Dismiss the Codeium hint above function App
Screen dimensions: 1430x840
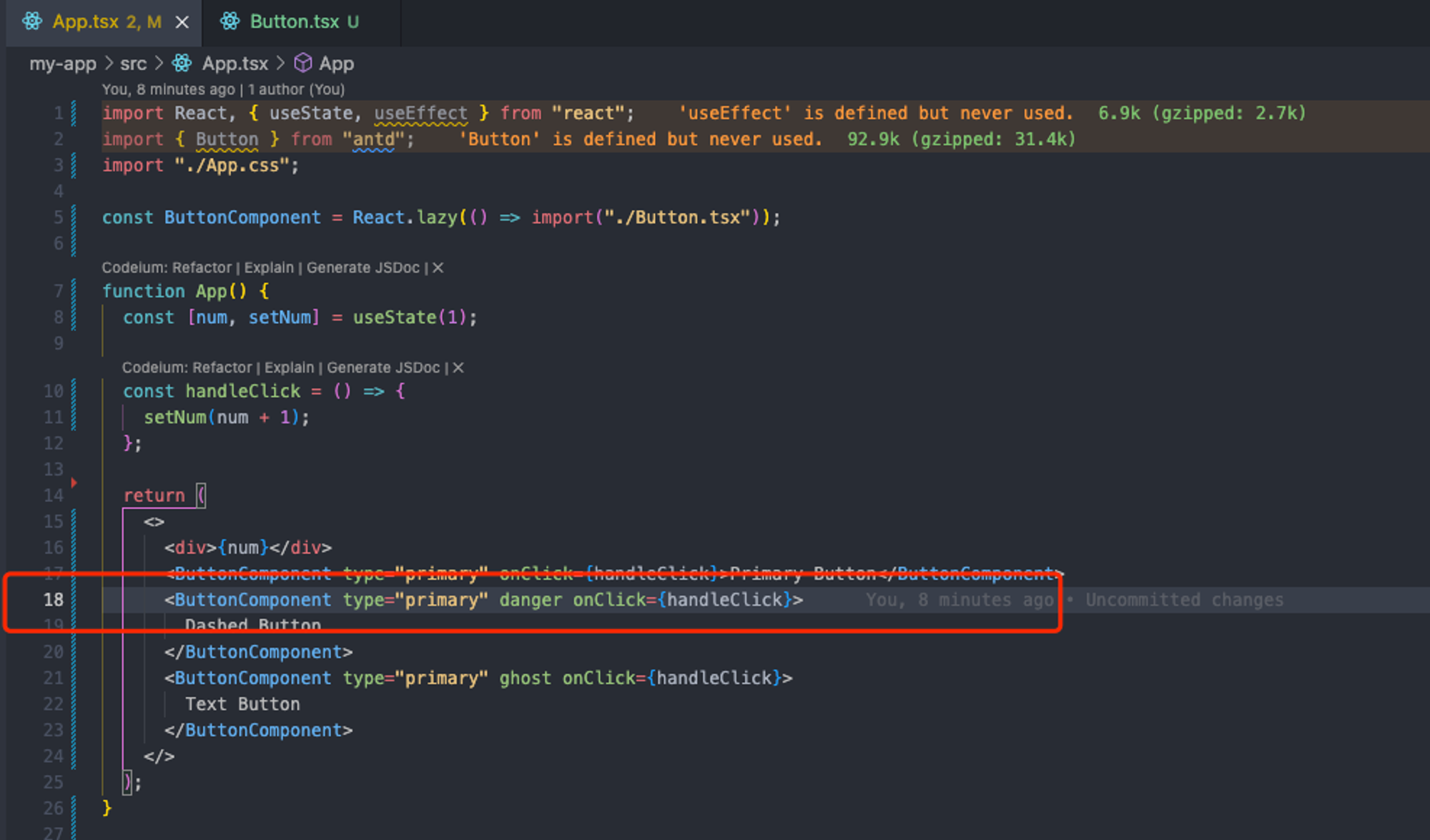(x=439, y=267)
